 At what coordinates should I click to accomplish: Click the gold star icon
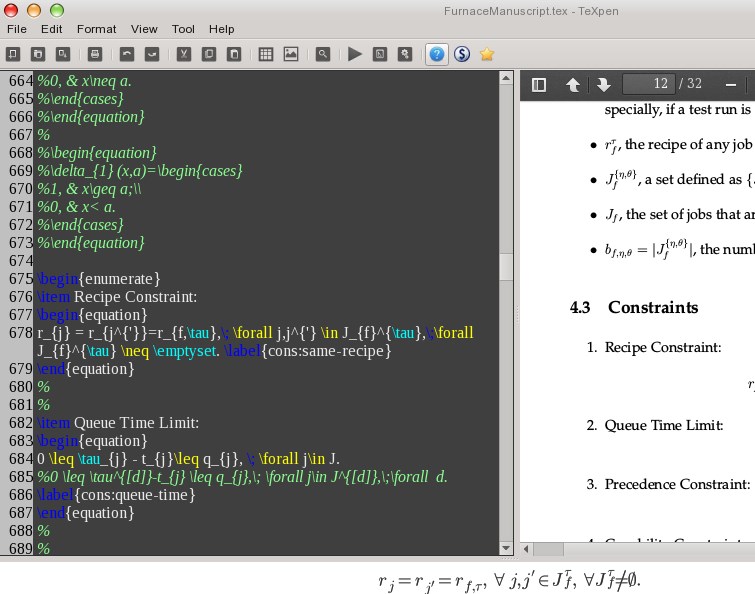tap(487, 54)
